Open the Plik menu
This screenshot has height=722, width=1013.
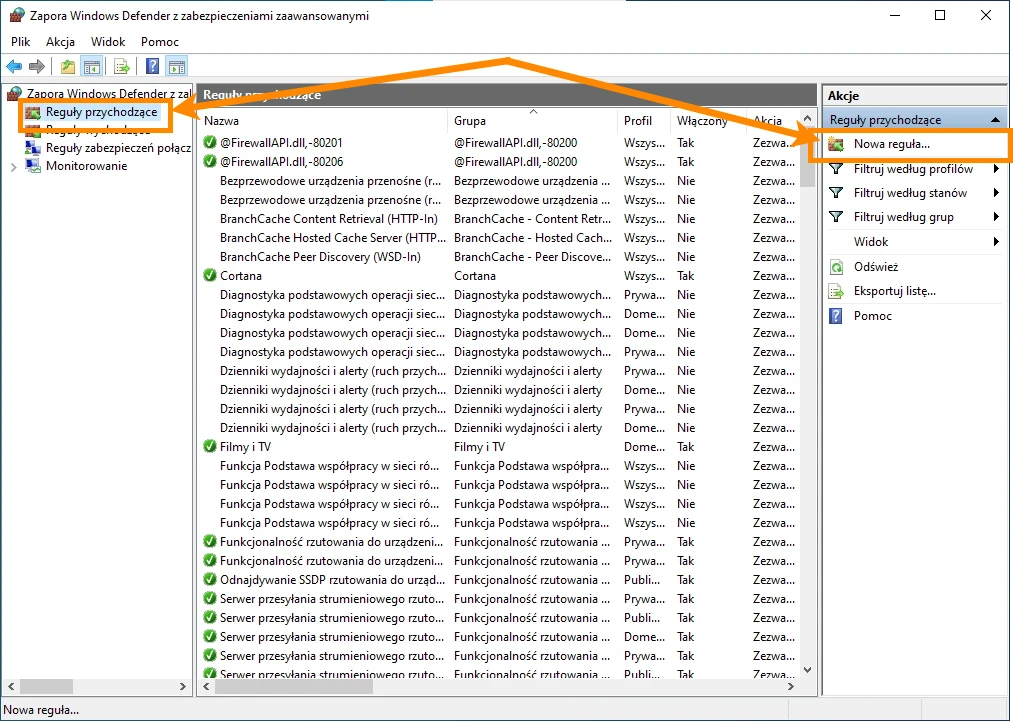21,42
